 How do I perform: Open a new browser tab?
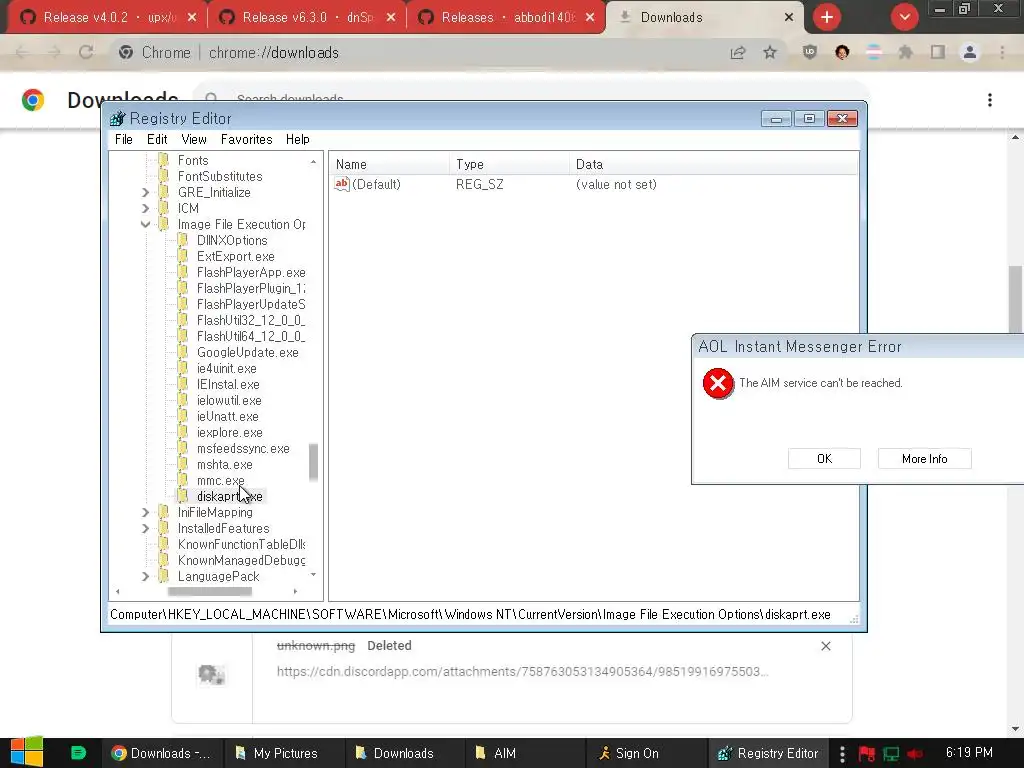tap(827, 18)
